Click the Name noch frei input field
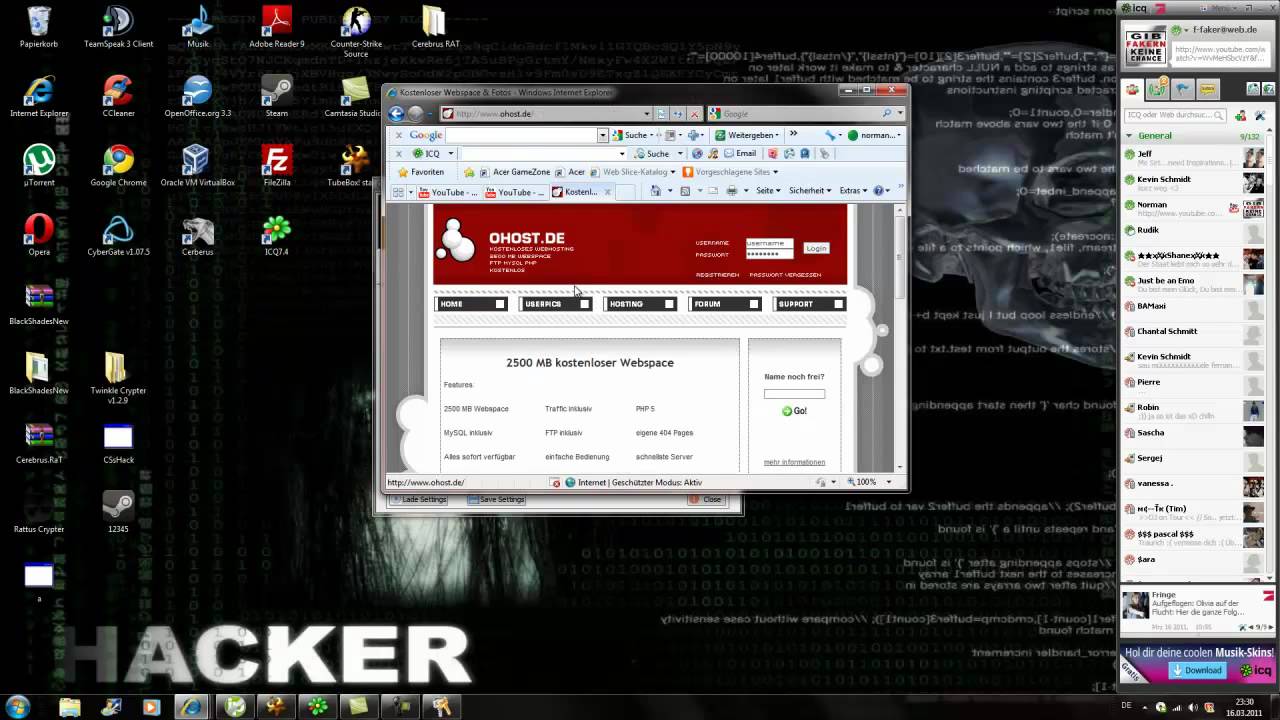This screenshot has height=720, width=1280. pos(794,394)
